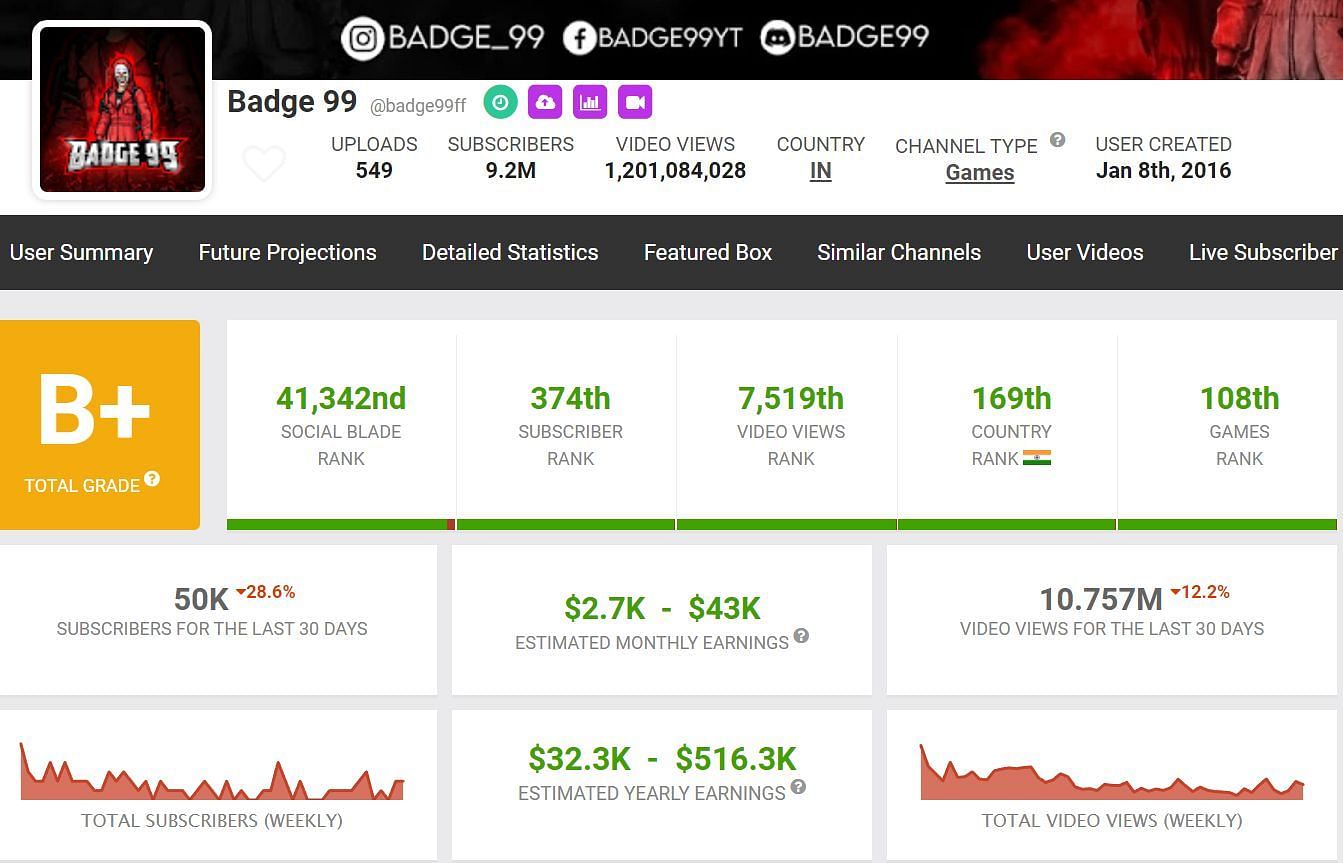The width and height of the screenshot is (1343, 863).
Task: Click the purple cloud upload icon
Action: 545,102
